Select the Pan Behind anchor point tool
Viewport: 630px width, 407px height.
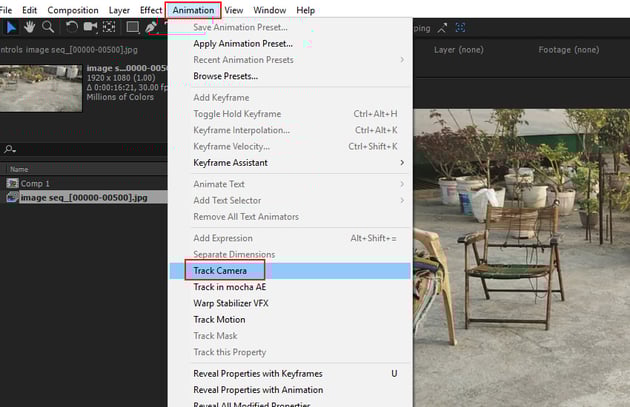pos(109,27)
